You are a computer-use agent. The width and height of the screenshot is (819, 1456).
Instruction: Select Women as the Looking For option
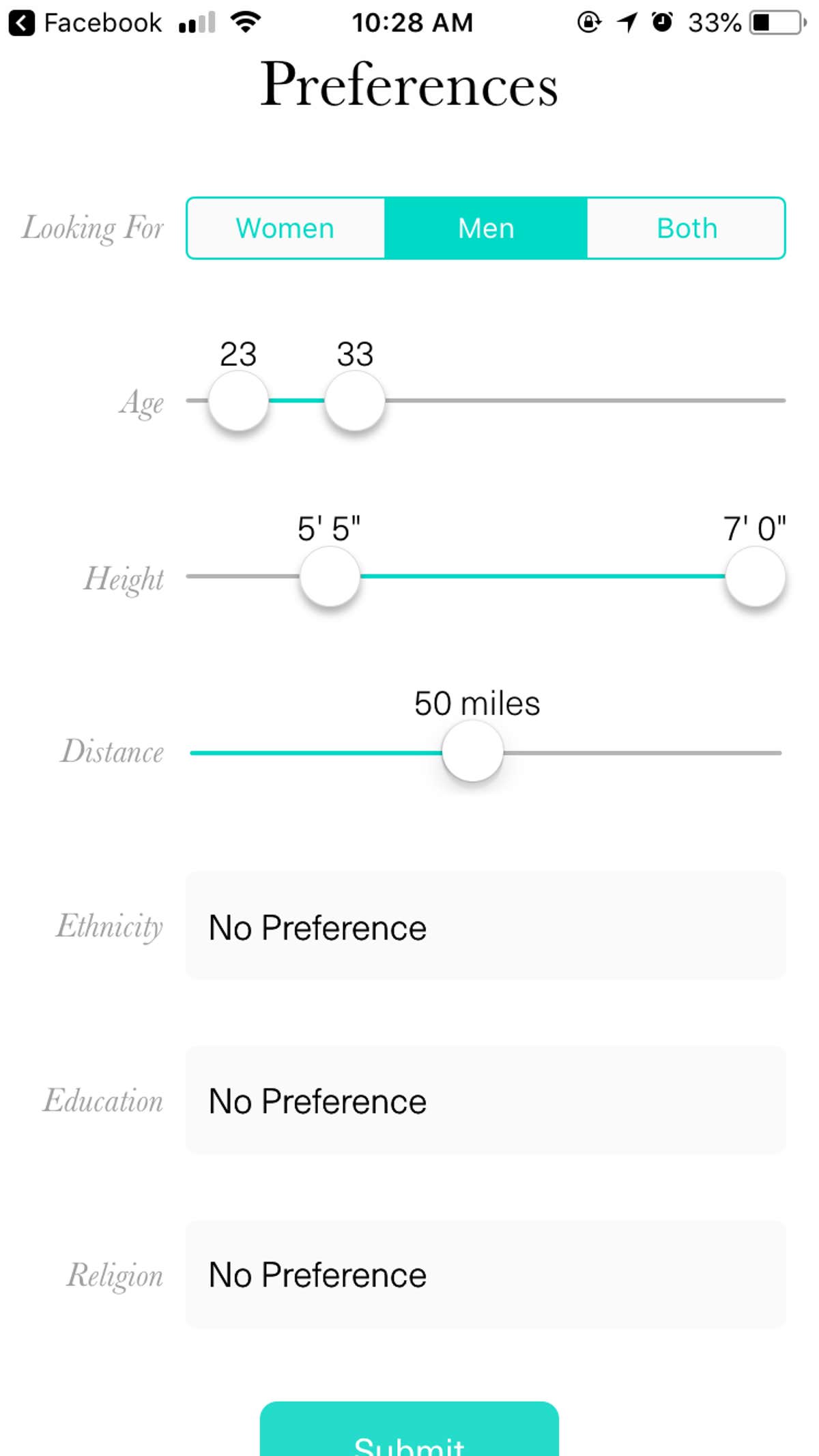[285, 228]
